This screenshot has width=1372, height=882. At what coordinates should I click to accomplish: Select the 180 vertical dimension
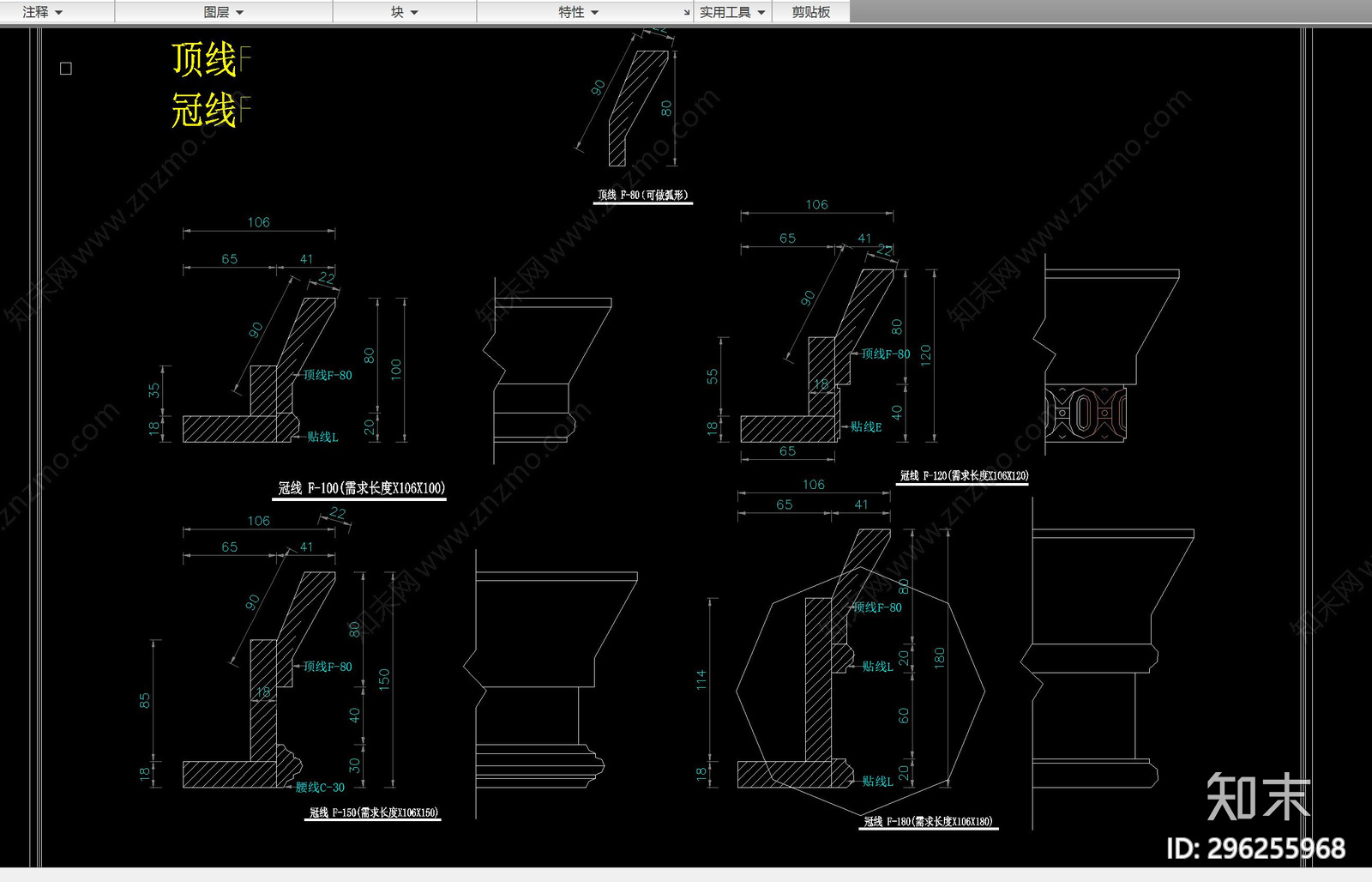point(939,658)
